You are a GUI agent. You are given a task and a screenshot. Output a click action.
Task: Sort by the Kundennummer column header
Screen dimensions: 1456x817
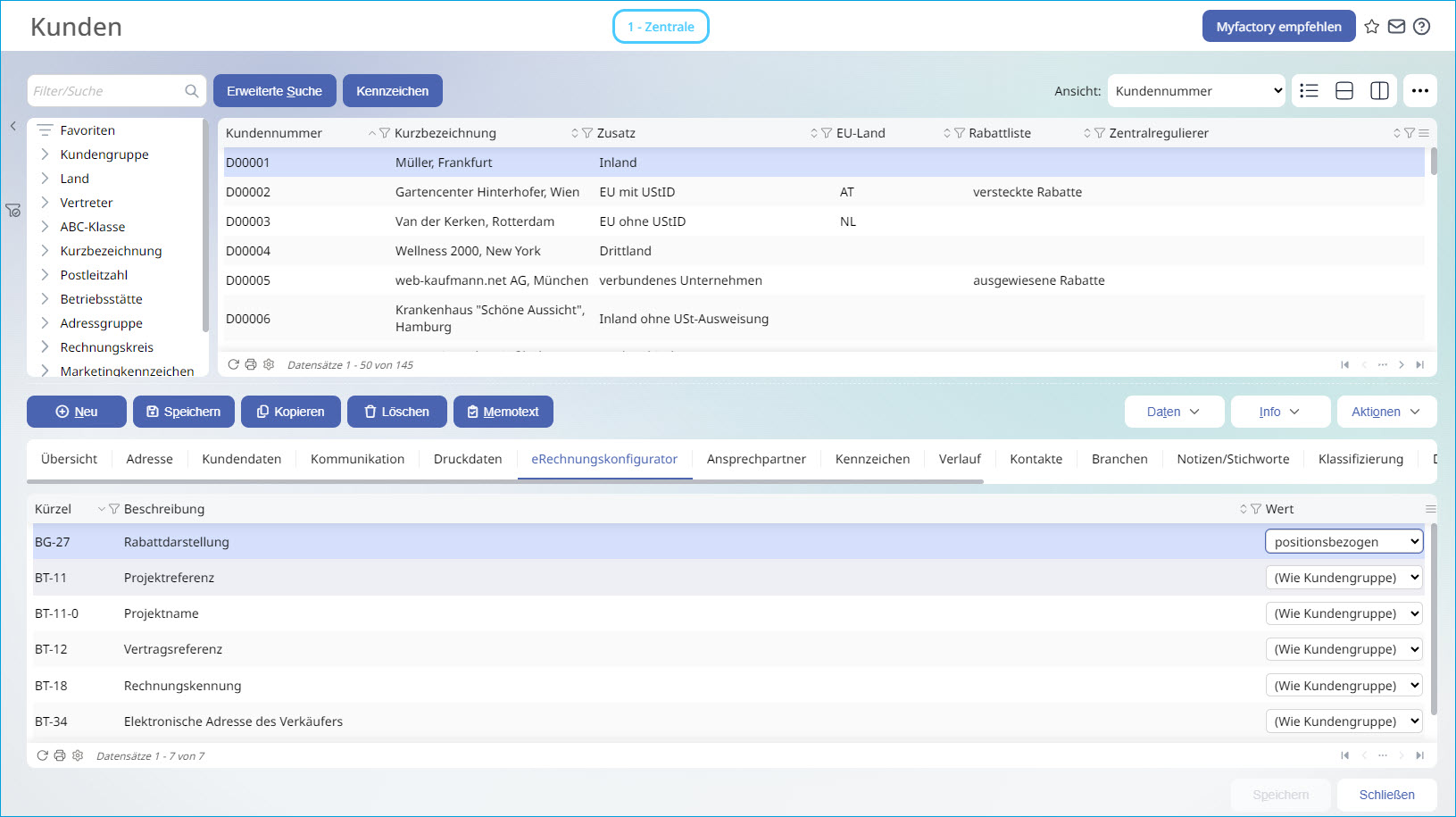click(274, 133)
